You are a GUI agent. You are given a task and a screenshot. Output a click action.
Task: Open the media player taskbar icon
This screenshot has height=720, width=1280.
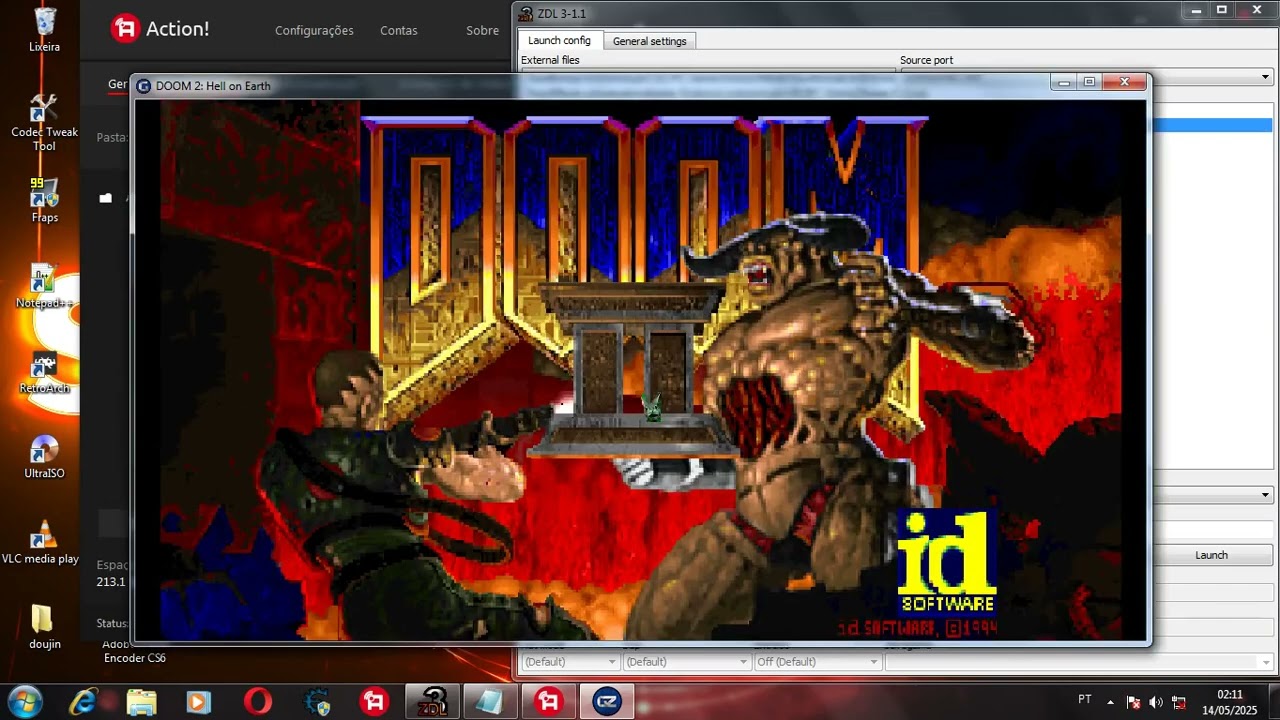pos(199,701)
